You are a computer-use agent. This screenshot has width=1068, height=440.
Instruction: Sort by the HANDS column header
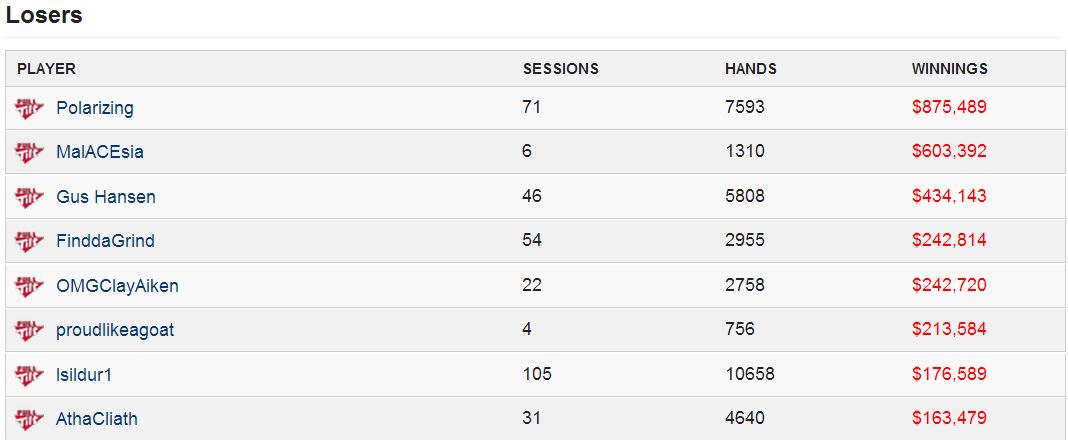751,69
